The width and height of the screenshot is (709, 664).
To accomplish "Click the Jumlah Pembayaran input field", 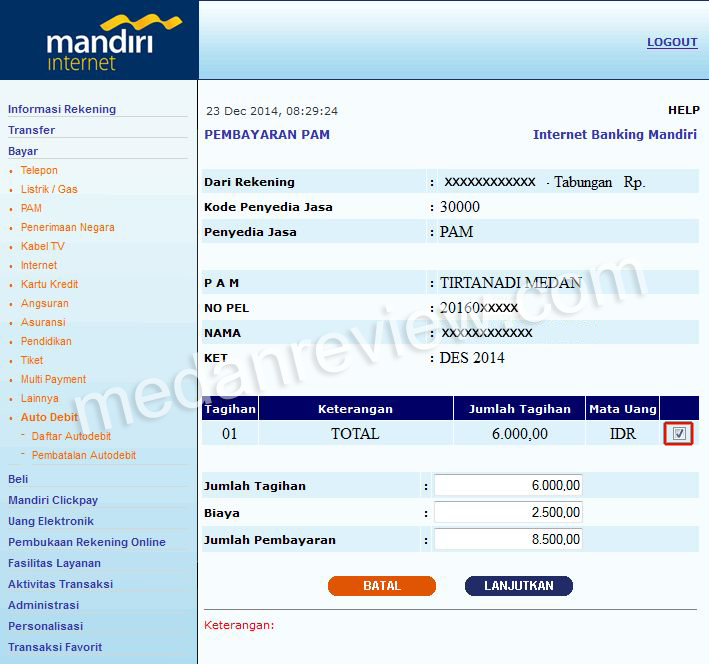I will coord(508,539).
